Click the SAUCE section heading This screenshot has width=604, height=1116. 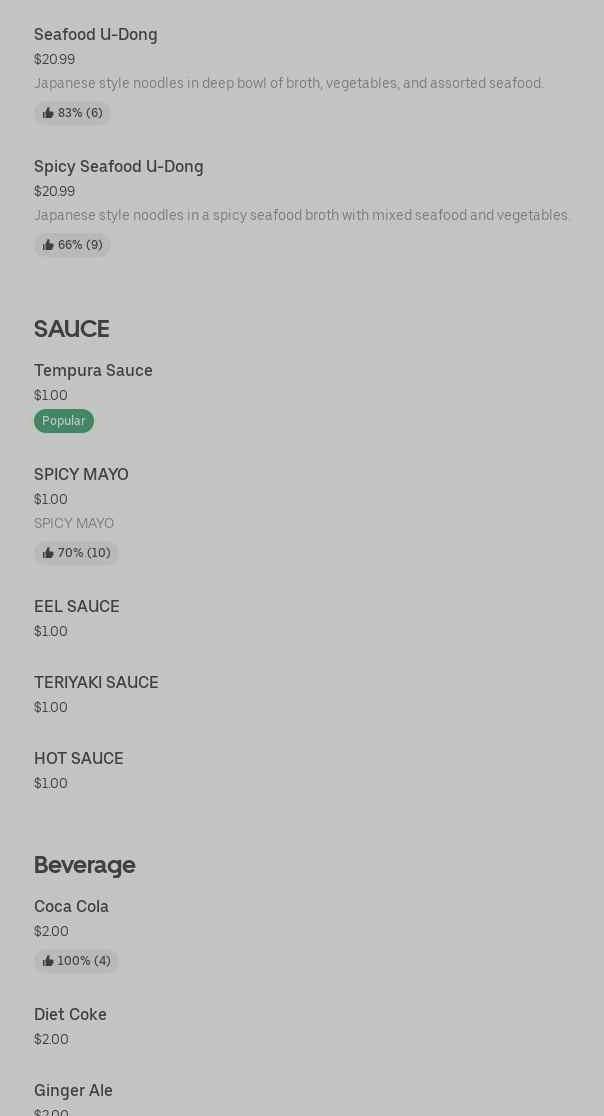[x=72, y=329]
